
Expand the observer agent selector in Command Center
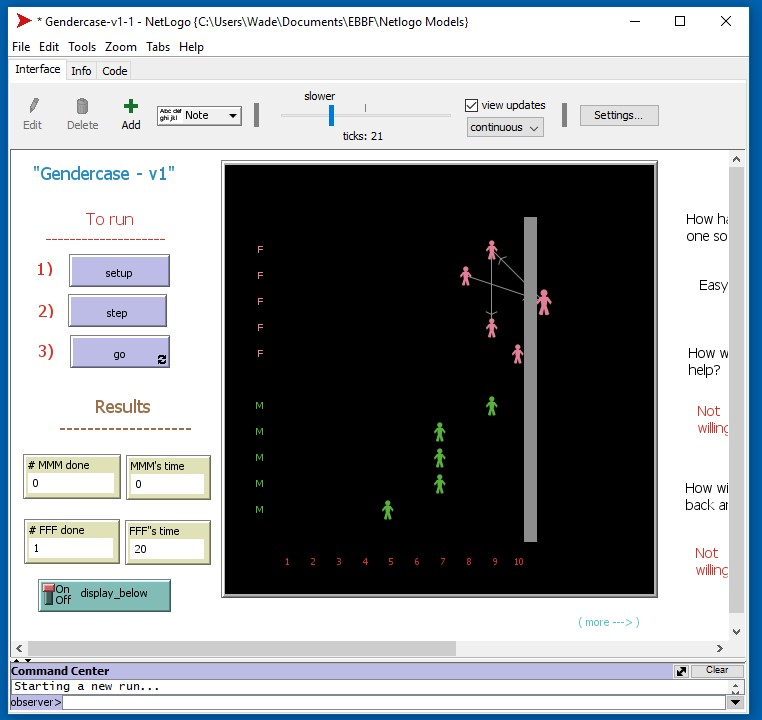pos(35,702)
